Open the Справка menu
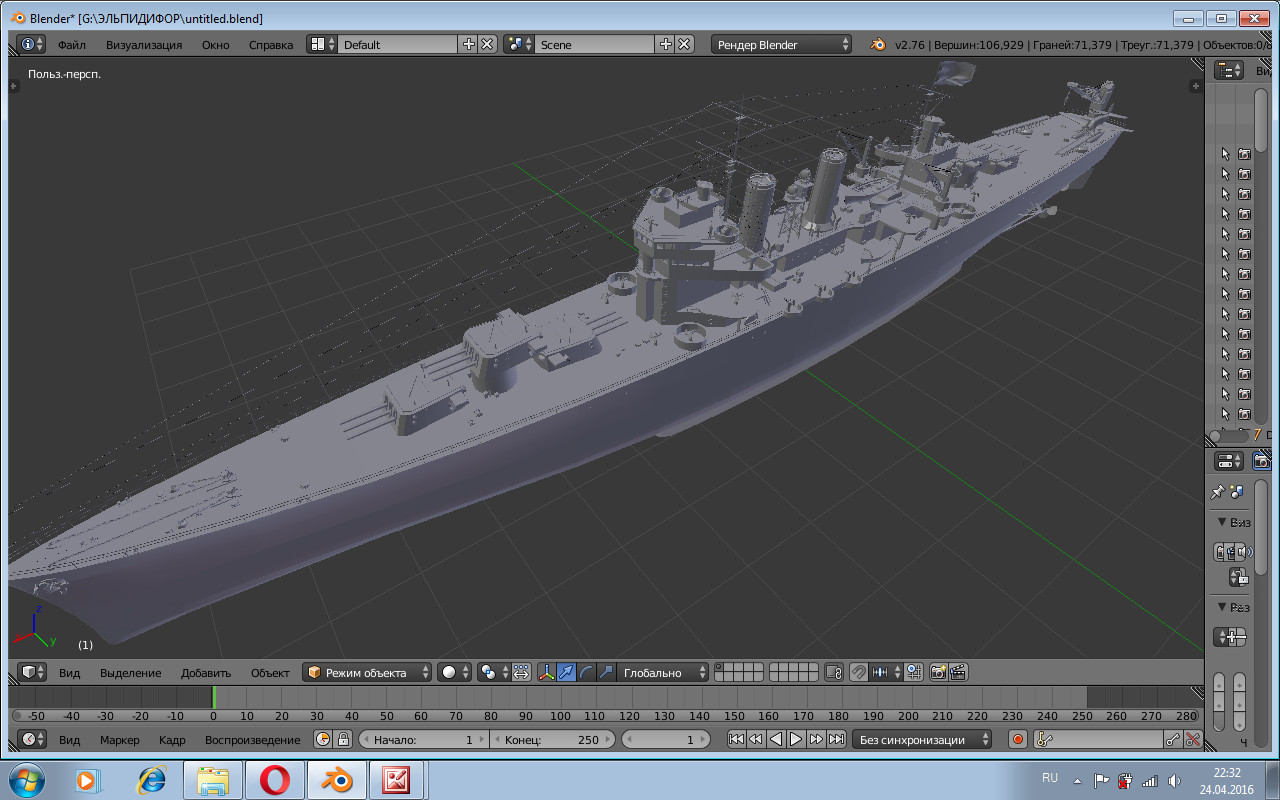The height and width of the screenshot is (800, 1280). [x=270, y=45]
